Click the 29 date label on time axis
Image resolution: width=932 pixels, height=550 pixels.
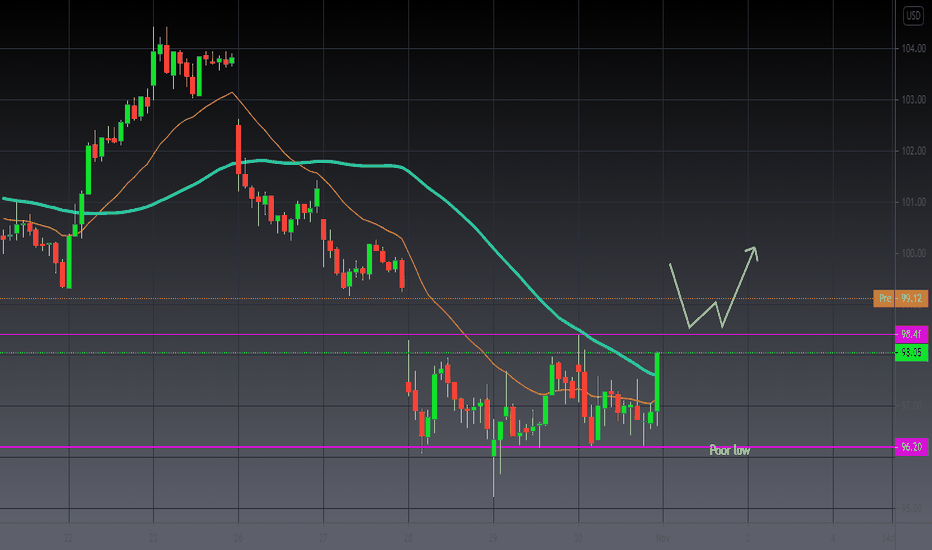[493, 538]
